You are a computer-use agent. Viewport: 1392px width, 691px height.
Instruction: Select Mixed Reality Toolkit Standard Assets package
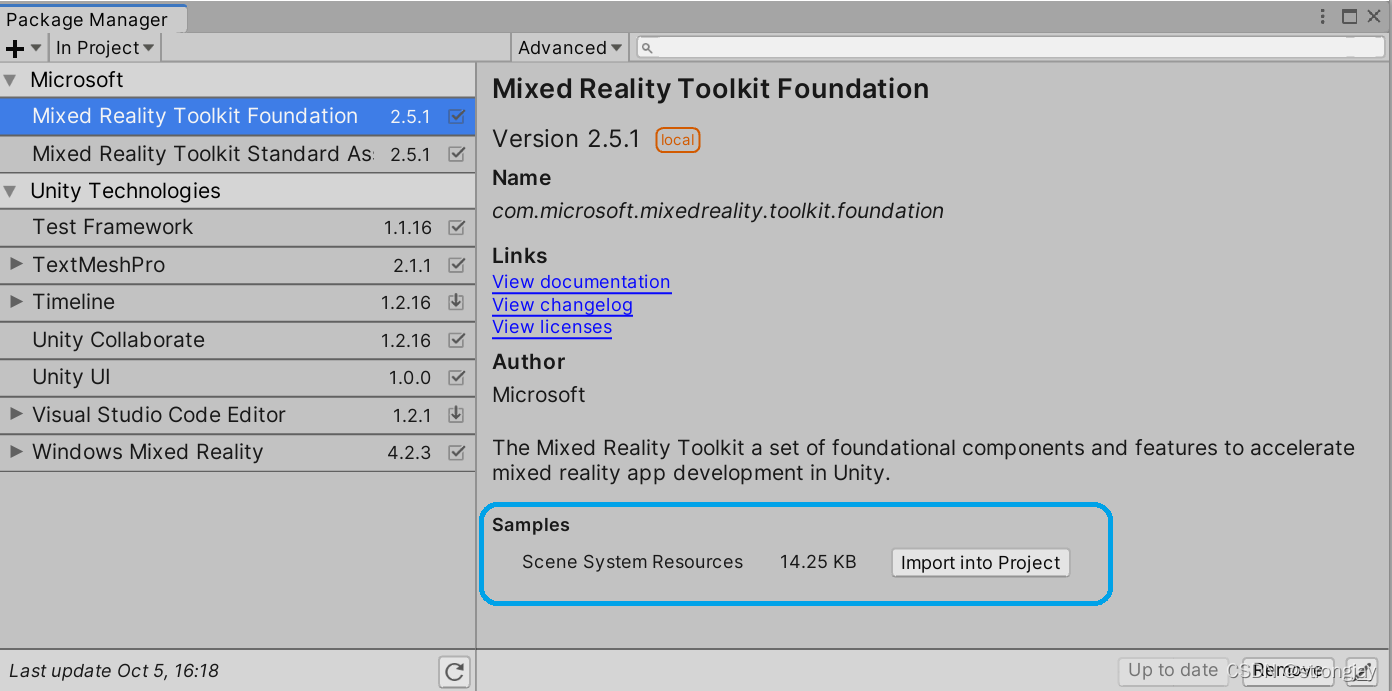coord(237,154)
